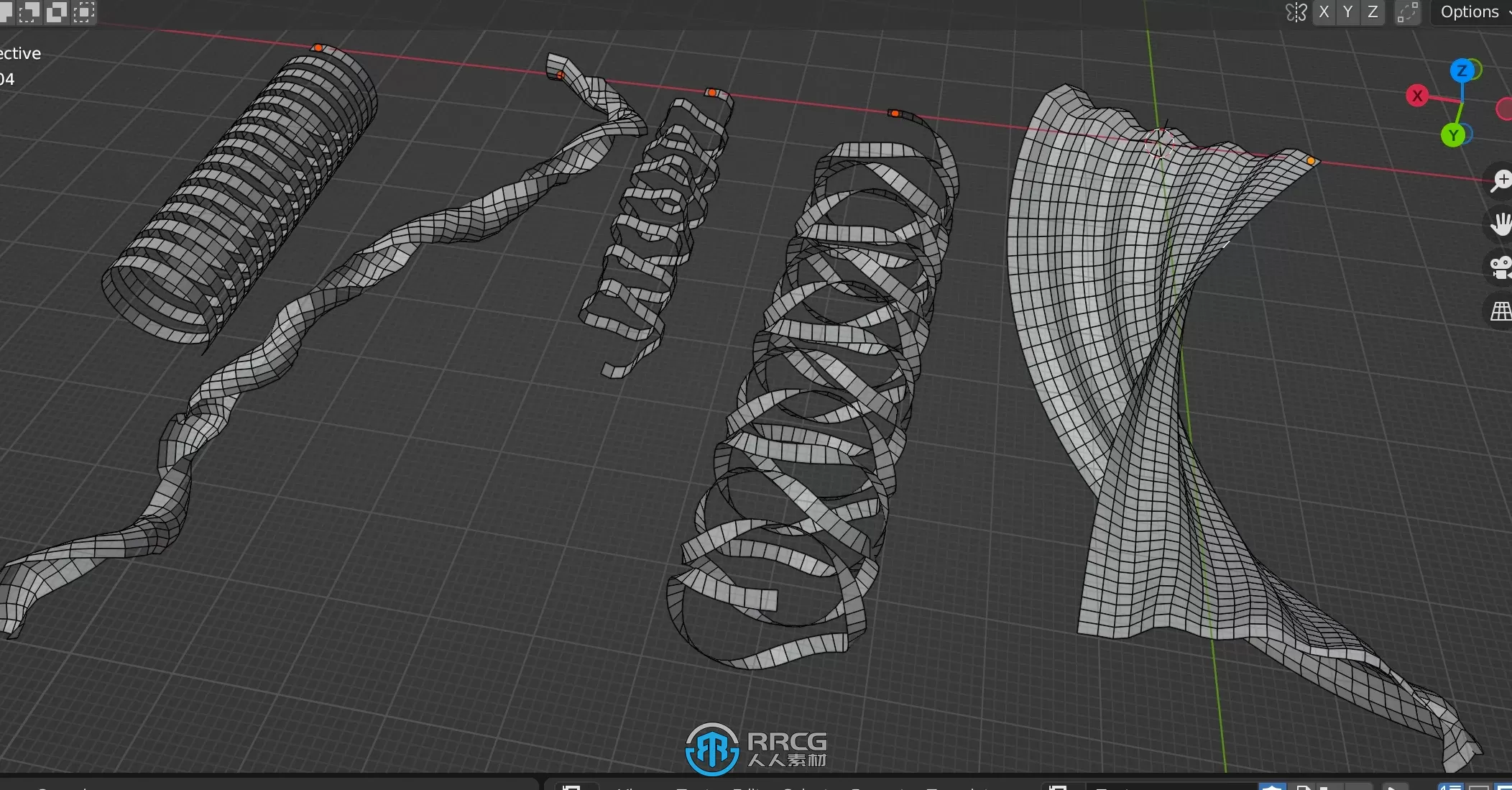Click the mesh symmetry butterfly icon
Viewport: 1512px width, 790px height.
point(1296,12)
